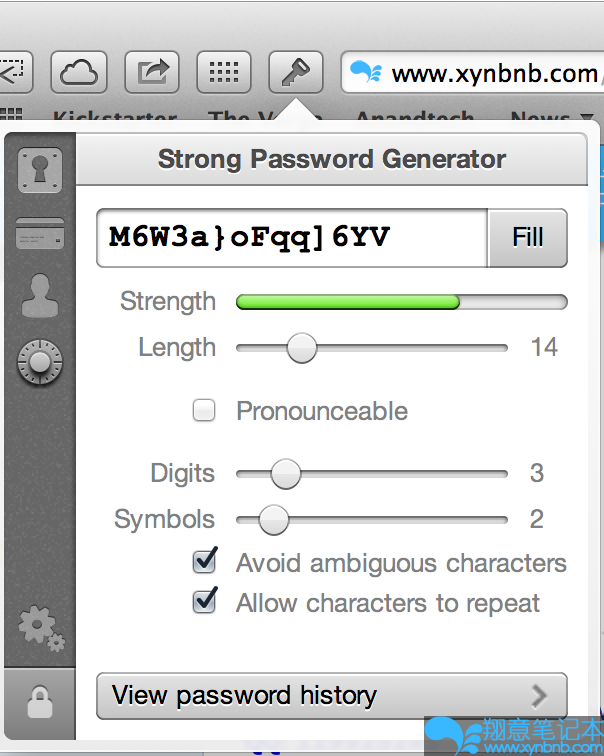Click the padlock lock icon
This screenshot has height=756, width=604.
click(40, 704)
